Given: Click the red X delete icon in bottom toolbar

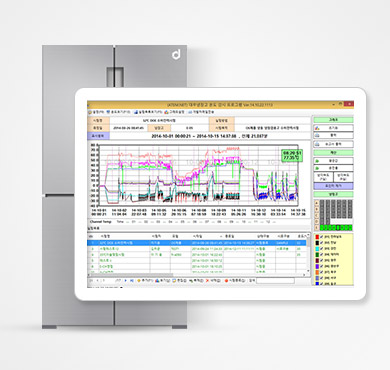Looking at the screenshot, I should (x=208, y=281).
